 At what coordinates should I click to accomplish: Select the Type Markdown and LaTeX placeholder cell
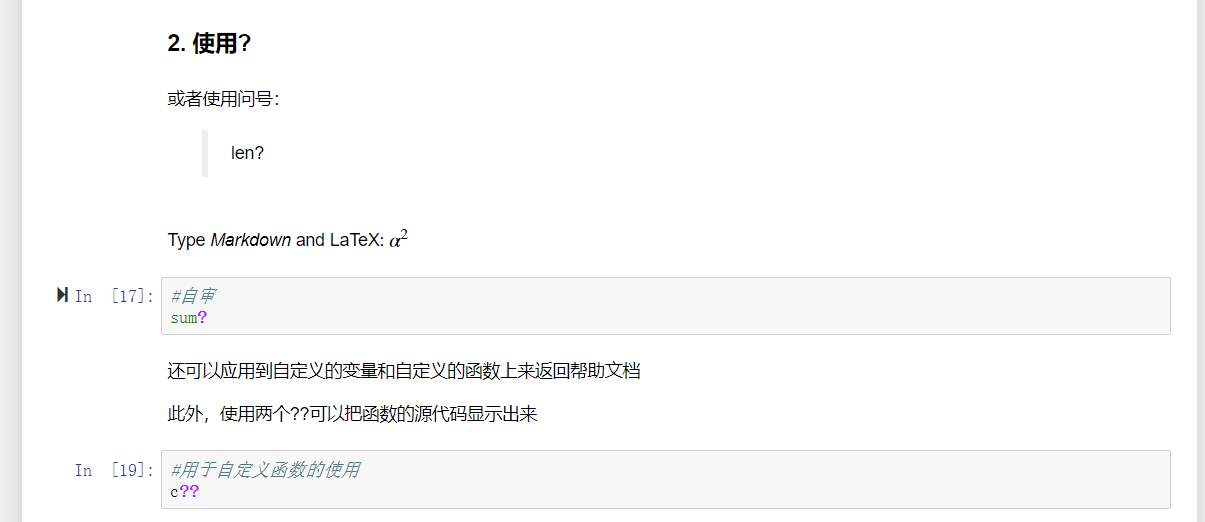[288, 240]
